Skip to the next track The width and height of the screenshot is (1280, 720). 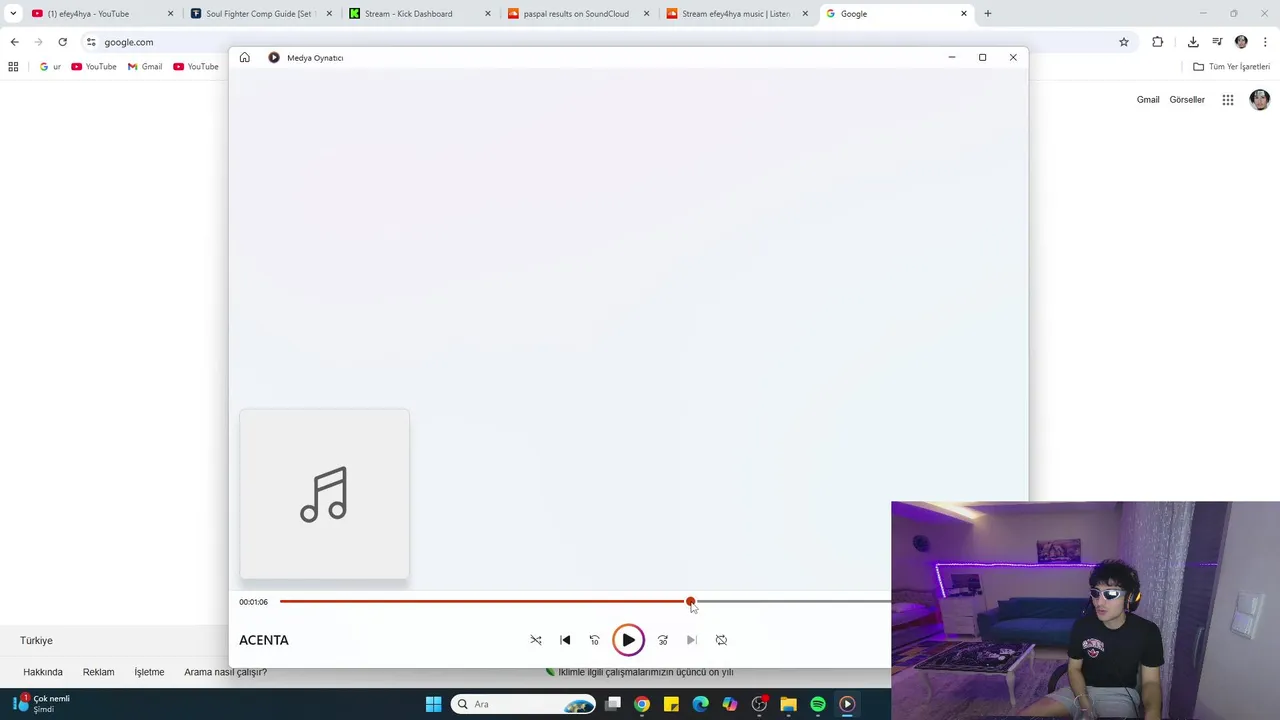[x=691, y=640]
